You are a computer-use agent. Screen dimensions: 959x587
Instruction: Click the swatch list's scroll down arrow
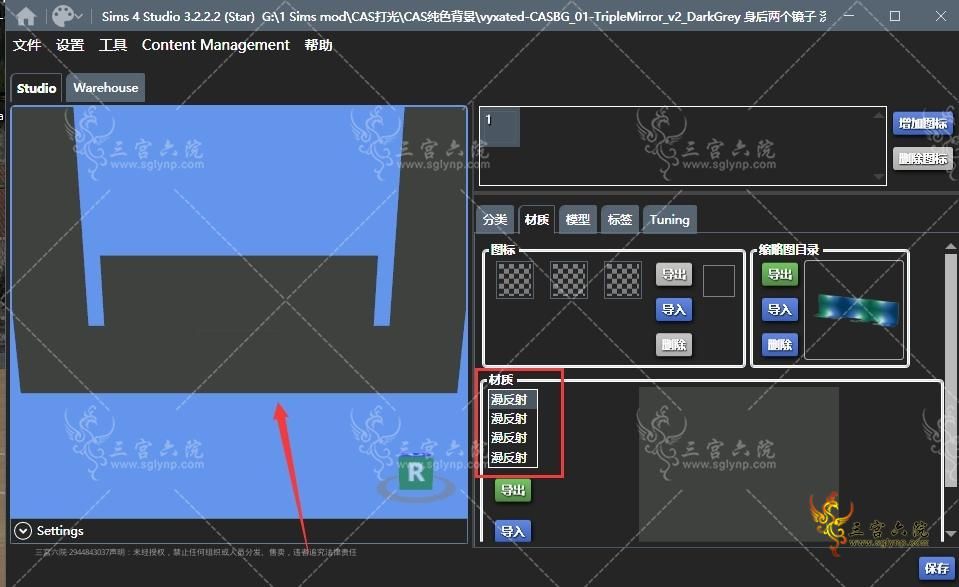pos(879,177)
